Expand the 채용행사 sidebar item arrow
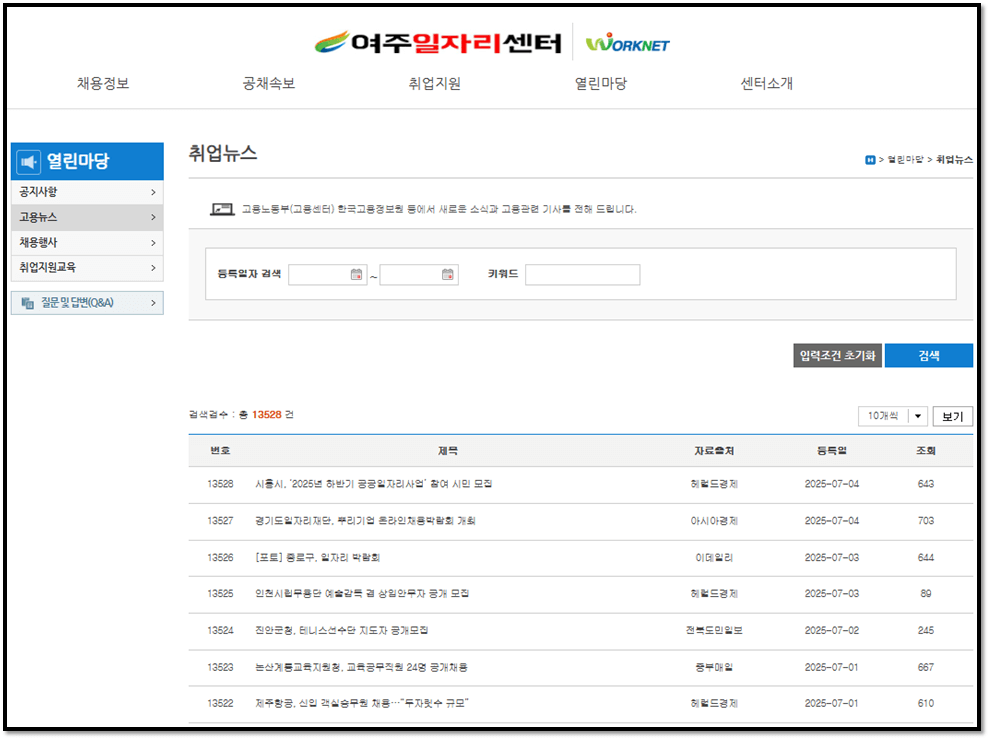The width and height of the screenshot is (990, 740). (156, 242)
